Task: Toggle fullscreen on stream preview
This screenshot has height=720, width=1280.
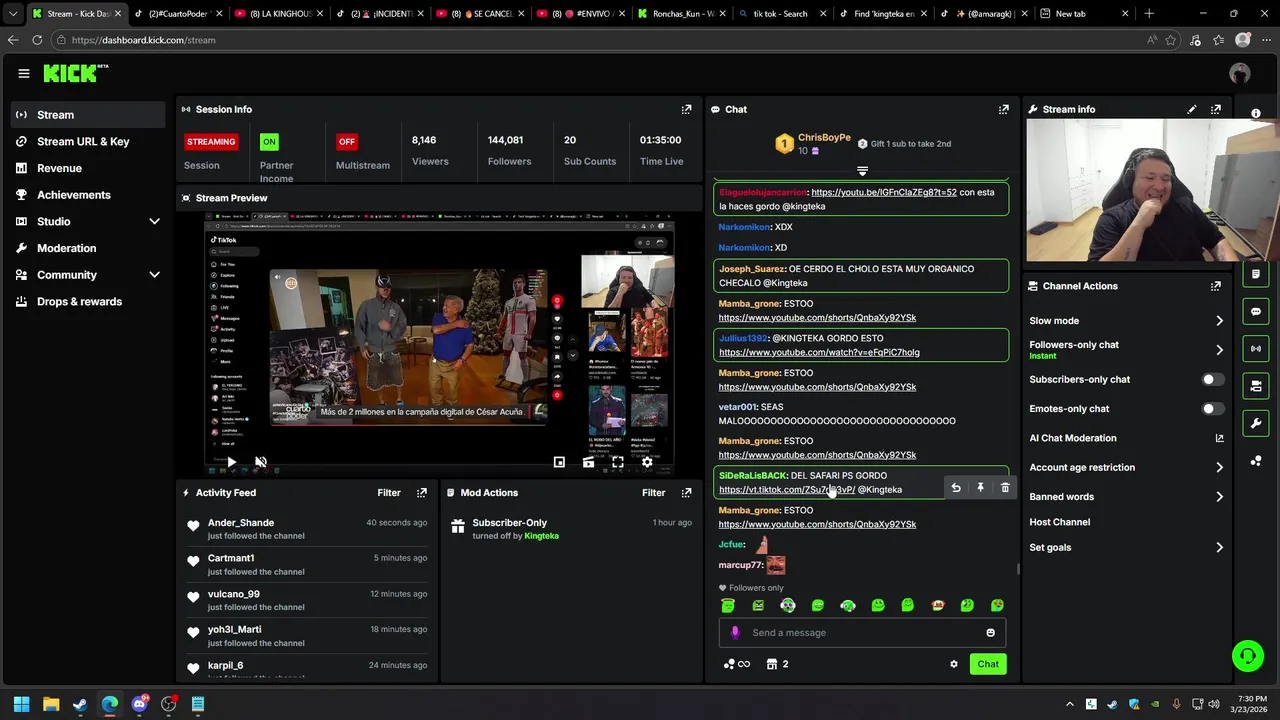Action: pyautogui.click(x=618, y=462)
